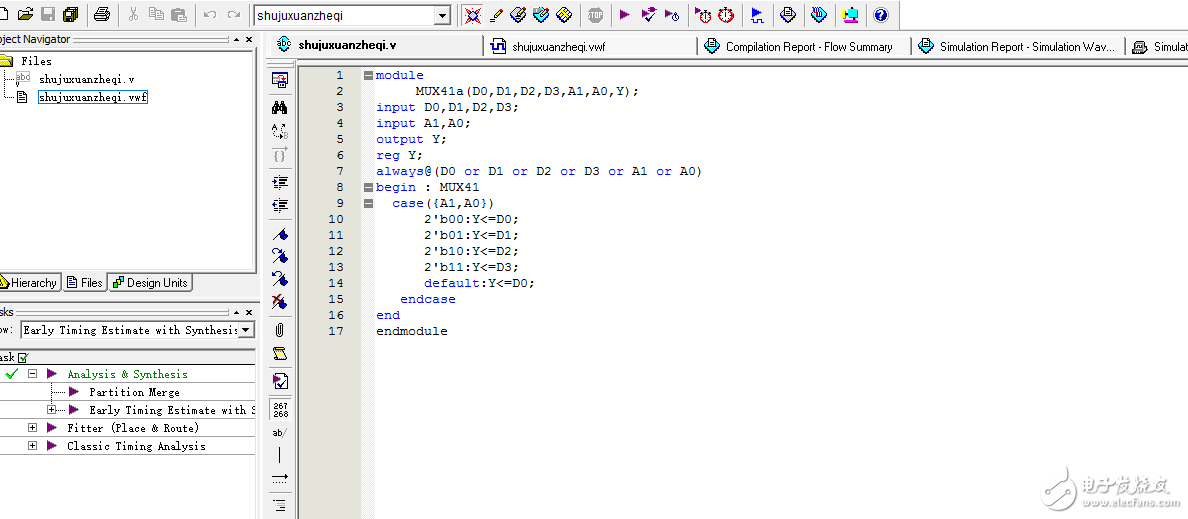This screenshot has height=519, width=1188.
Task: Toggle bookmark with blue flag icon
Action: pyautogui.click(x=280, y=235)
